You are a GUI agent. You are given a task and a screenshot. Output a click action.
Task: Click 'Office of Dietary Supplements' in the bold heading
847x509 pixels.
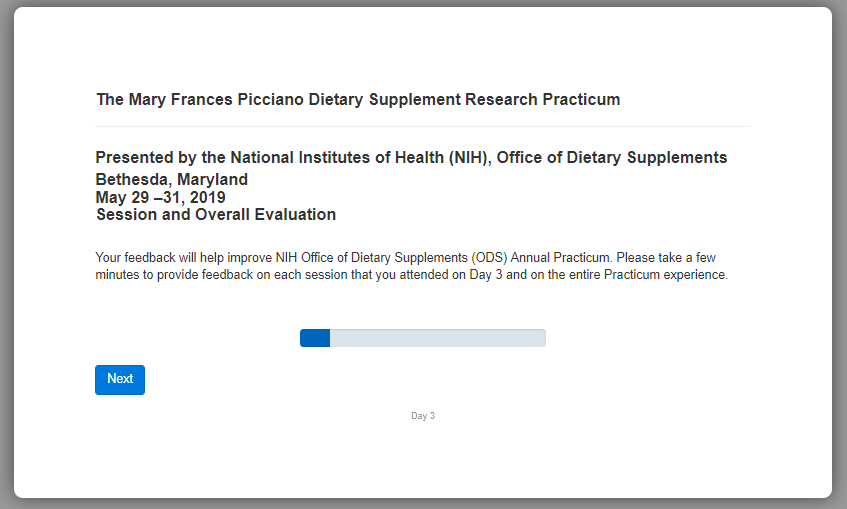[611, 158]
